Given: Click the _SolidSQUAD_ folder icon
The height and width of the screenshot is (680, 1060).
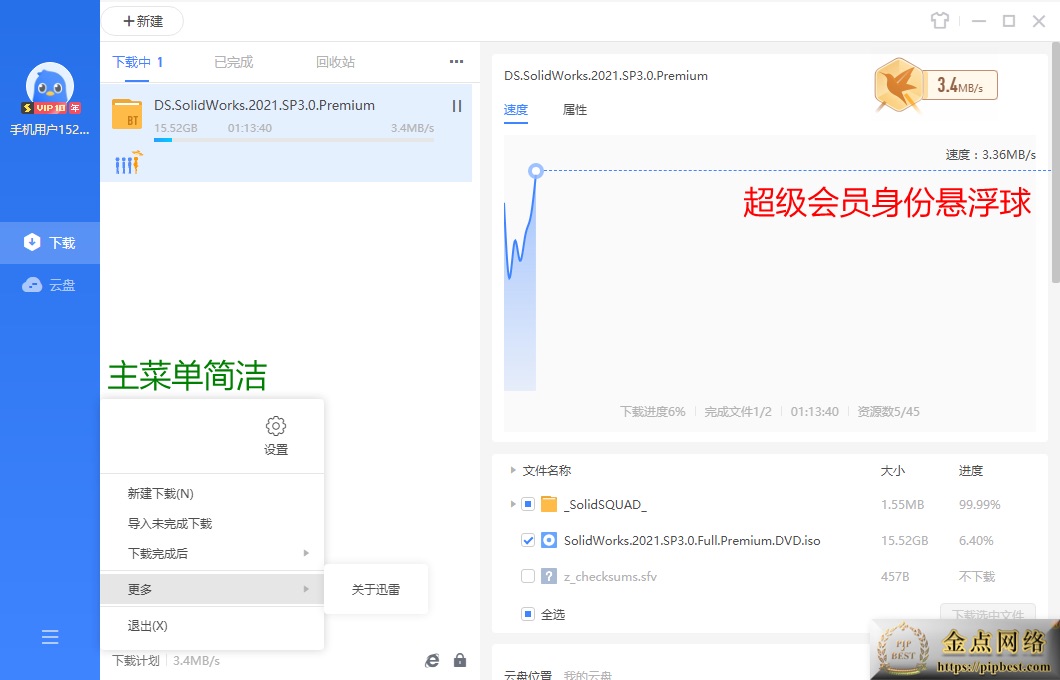Looking at the screenshot, I should [549, 504].
